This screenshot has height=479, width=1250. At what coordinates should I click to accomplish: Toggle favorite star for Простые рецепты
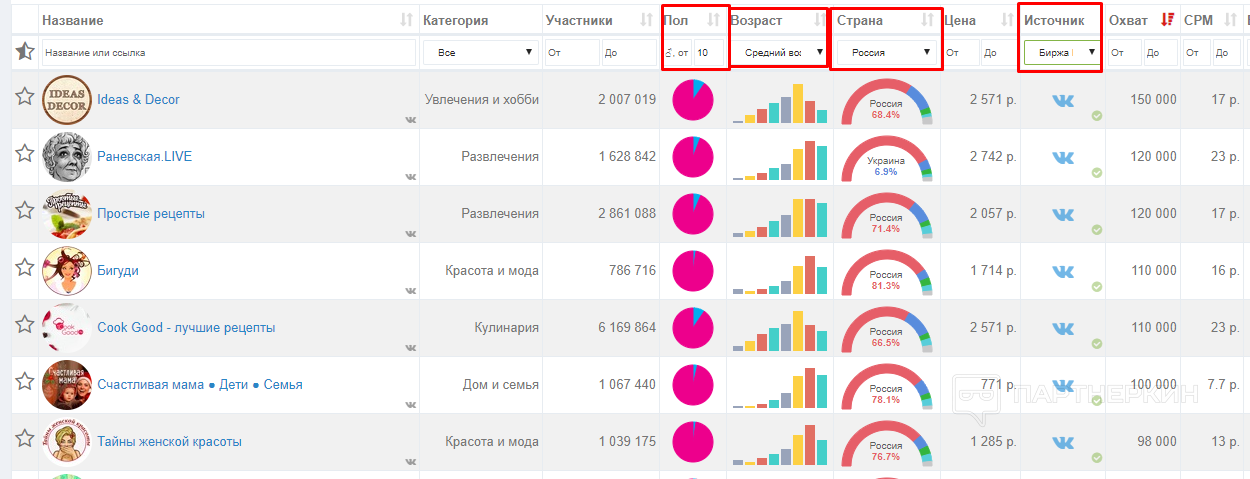point(25,211)
